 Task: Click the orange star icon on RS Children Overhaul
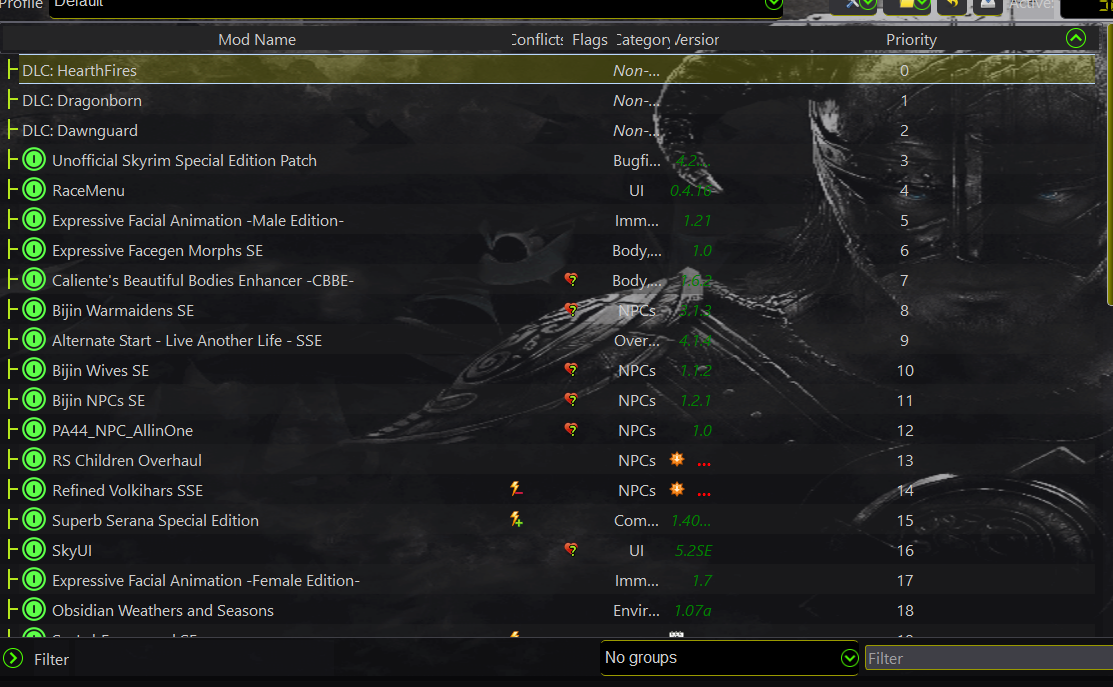pos(676,459)
